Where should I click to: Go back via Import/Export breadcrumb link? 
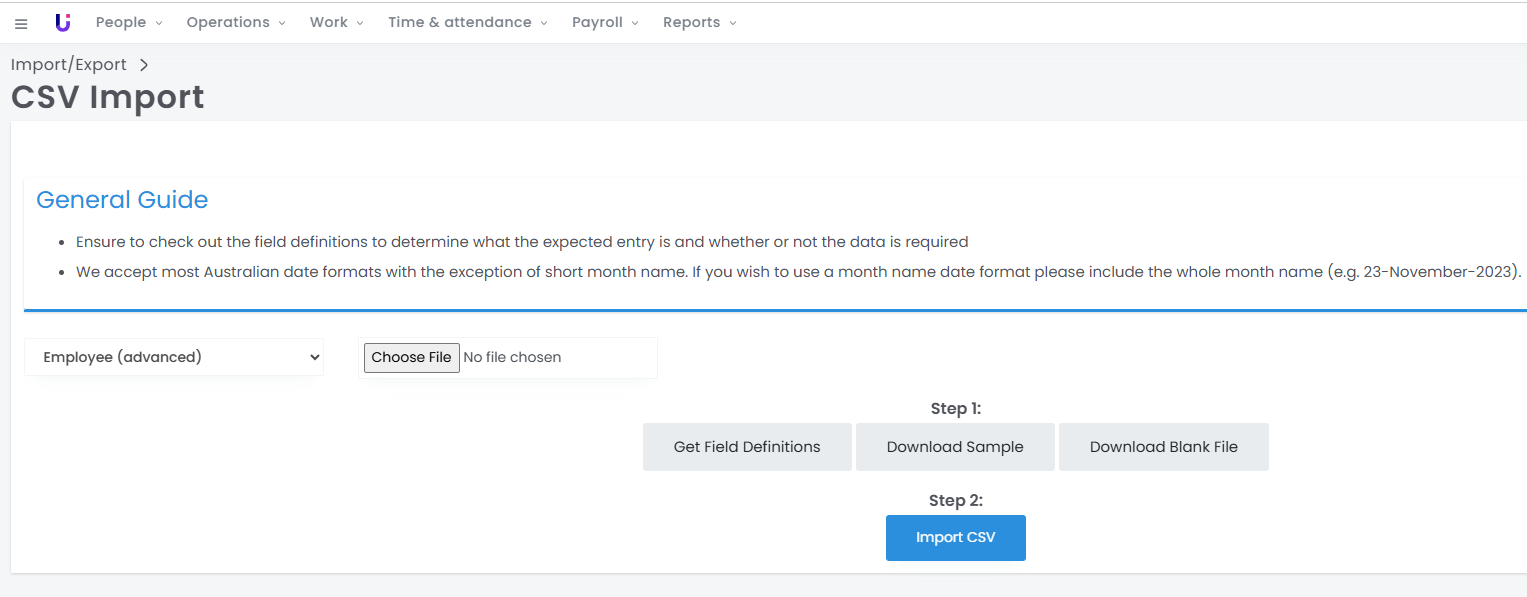point(69,65)
